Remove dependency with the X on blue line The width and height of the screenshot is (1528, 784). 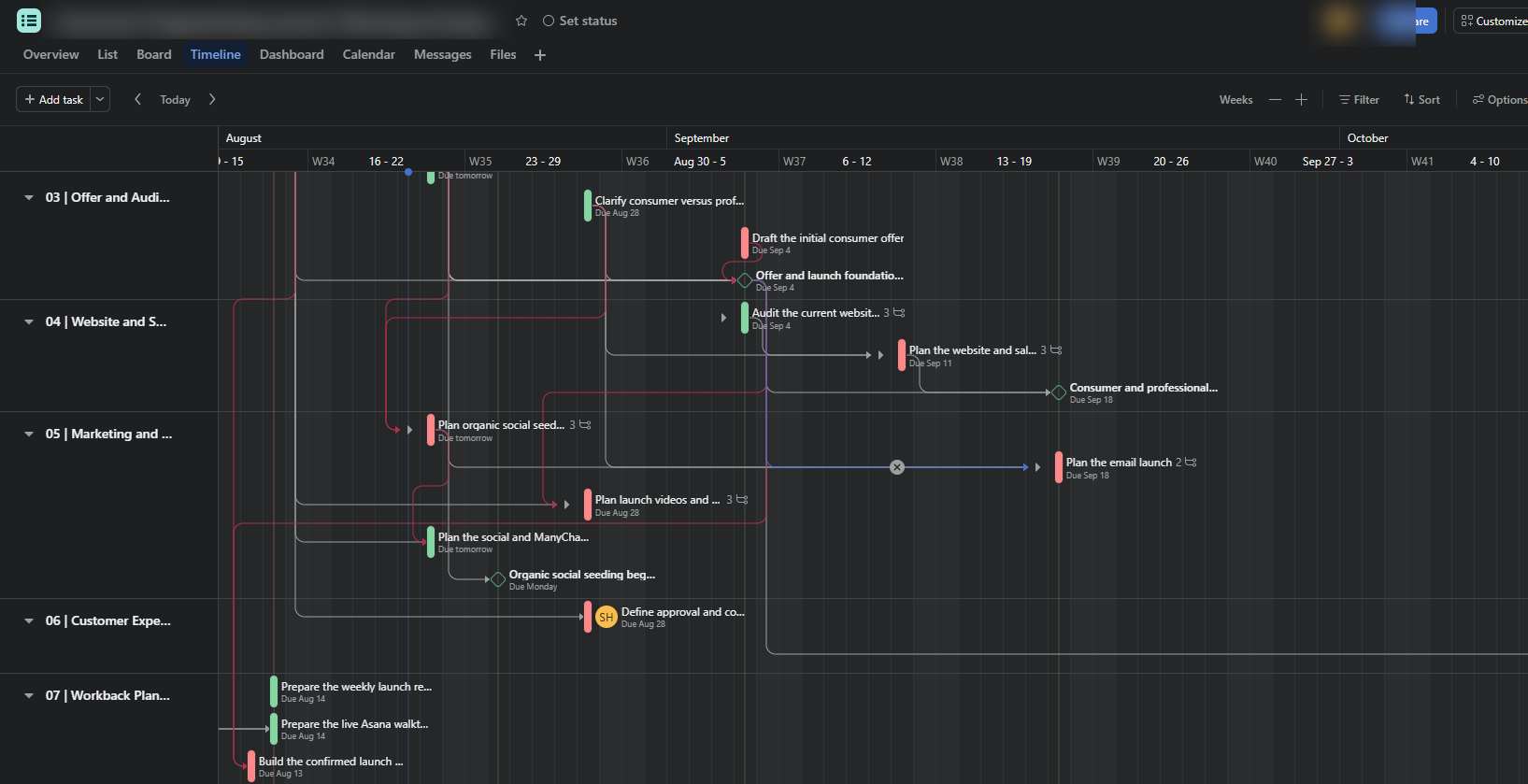[897, 467]
